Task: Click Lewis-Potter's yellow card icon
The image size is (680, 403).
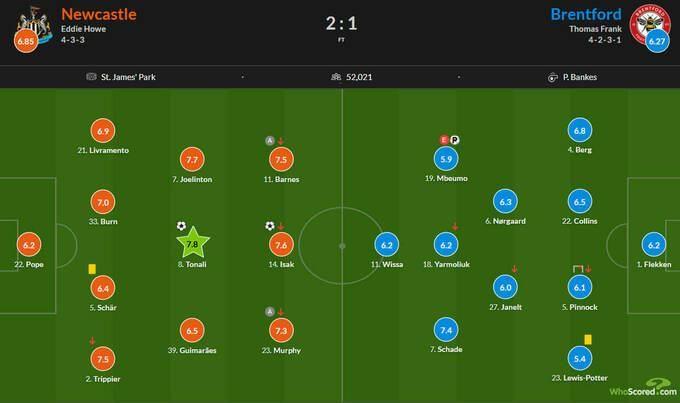Action: coord(588,339)
